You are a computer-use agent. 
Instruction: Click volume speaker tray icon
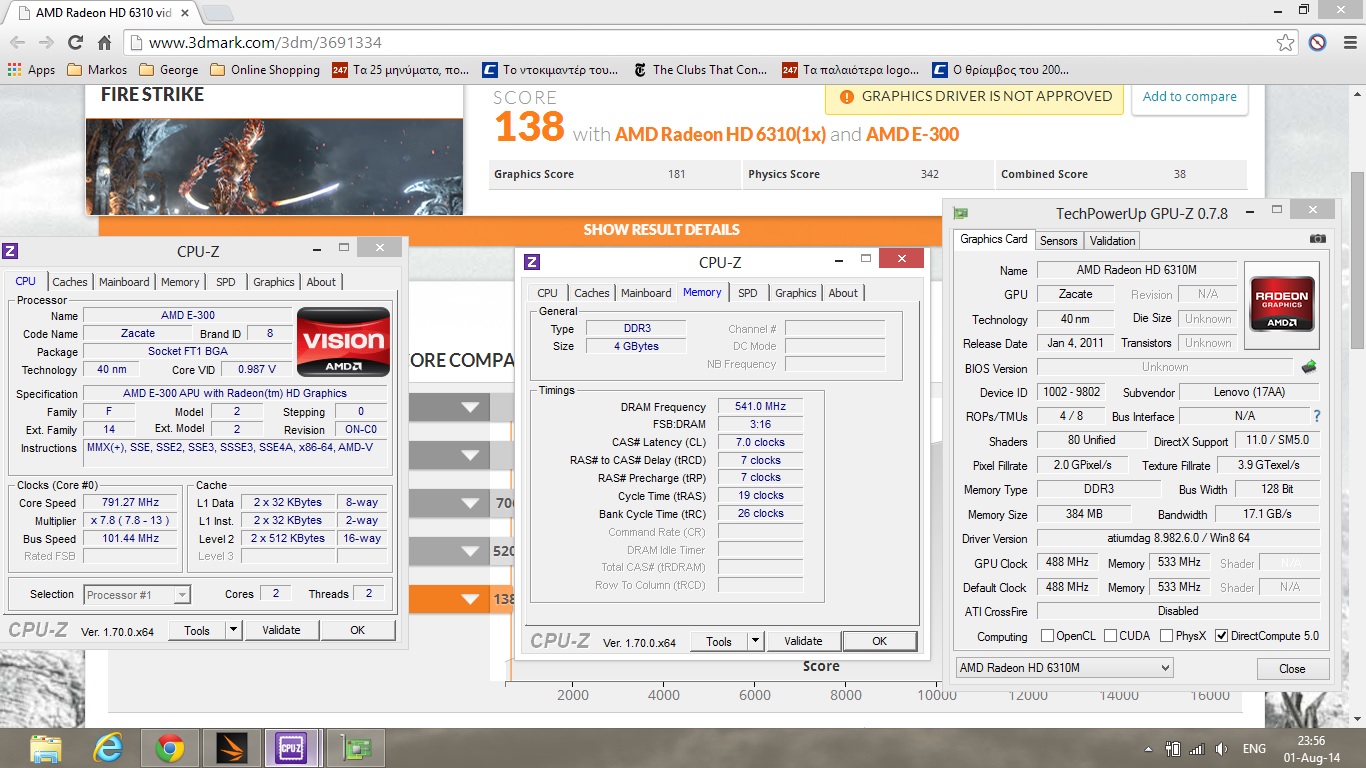(x=1219, y=749)
